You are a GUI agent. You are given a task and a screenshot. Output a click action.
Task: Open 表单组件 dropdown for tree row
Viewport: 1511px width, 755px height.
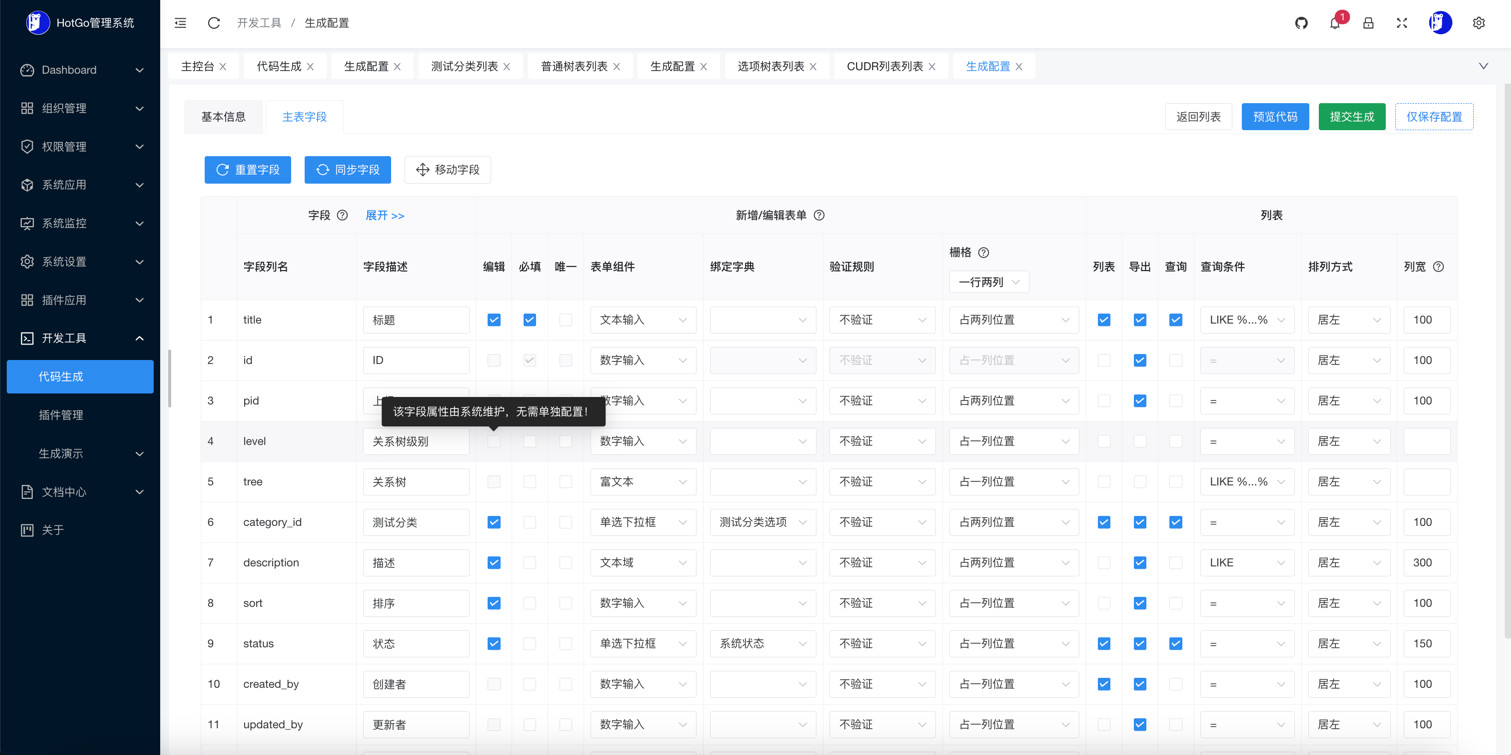click(x=643, y=482)
